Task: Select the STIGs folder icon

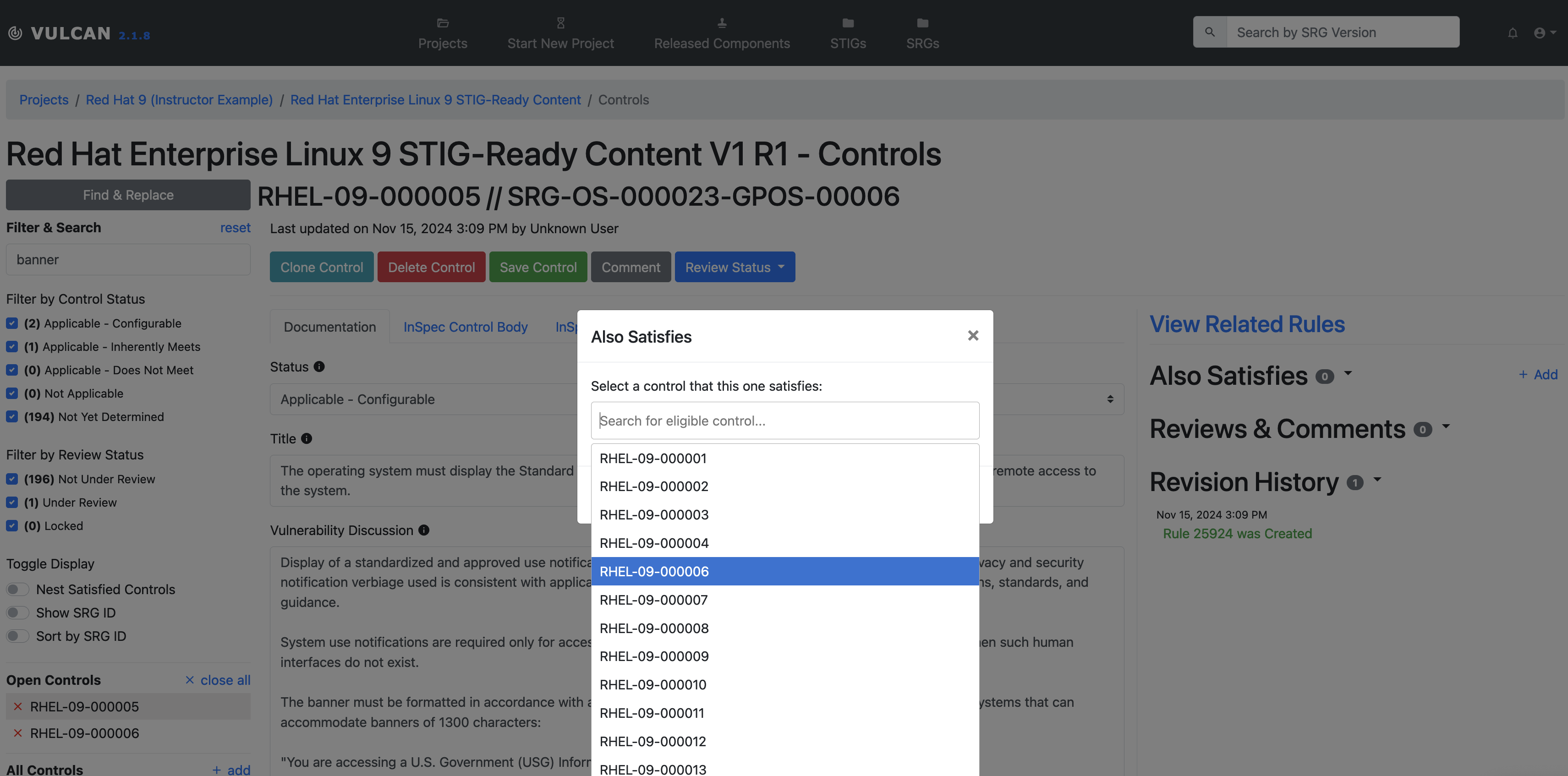Action: coord(848,22)
